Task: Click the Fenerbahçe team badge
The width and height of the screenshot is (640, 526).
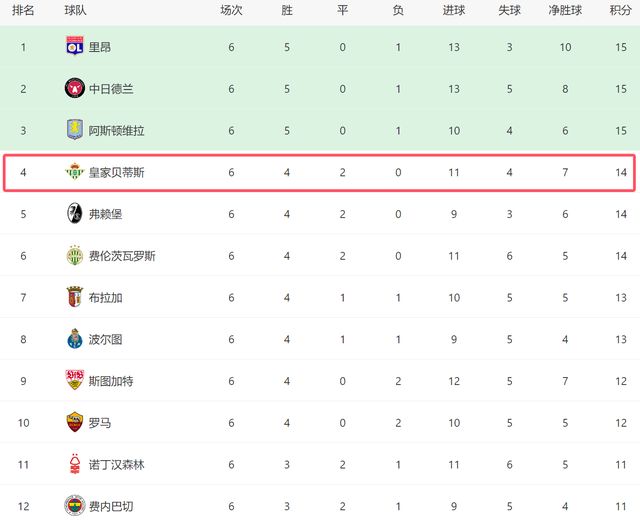Action: click(x=74, y=505)
